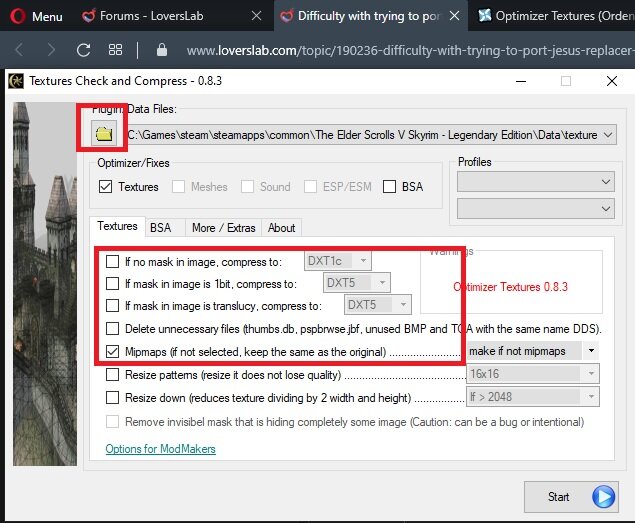Click the Profiles group label

click(x=475, y=162)
